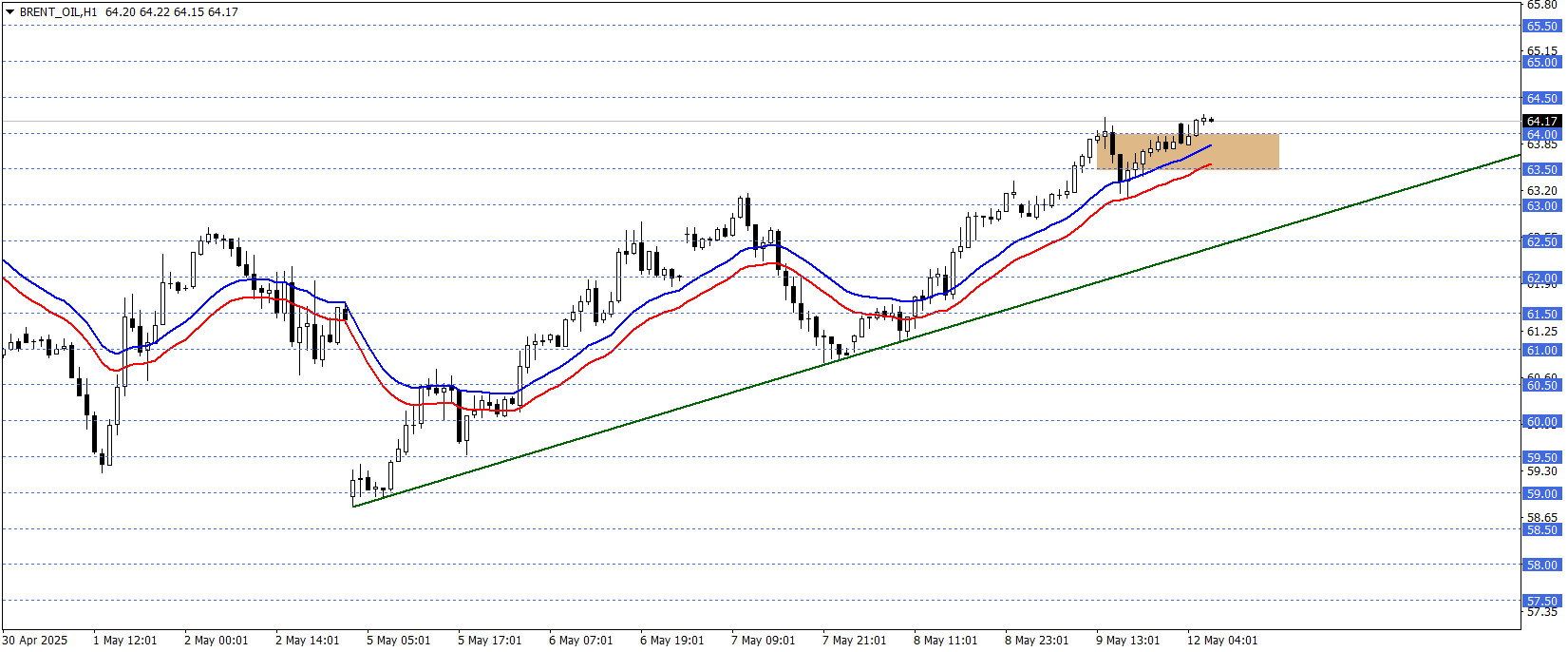Screen dimensions: 1568x652
Task: Click the BRENT_OIL,H1 chart title
Action: [58, 12]
